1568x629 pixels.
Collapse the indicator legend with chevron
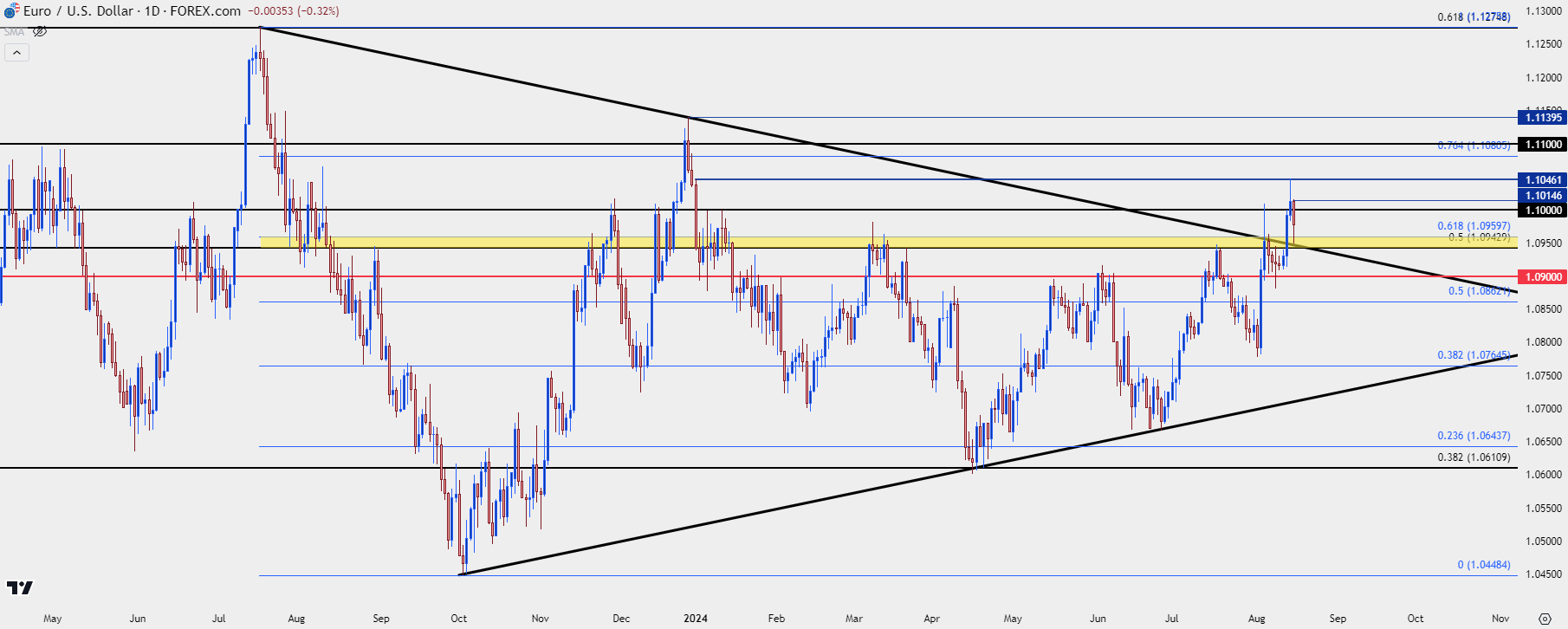[16, 53]
